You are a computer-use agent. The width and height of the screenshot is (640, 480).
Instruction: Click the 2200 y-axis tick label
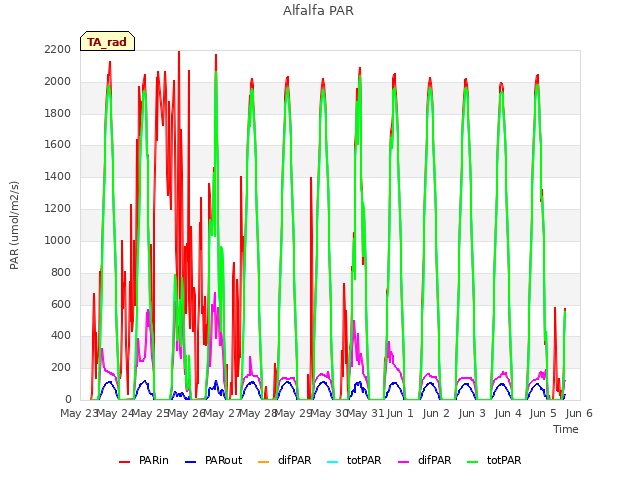[x=58, y=49]
